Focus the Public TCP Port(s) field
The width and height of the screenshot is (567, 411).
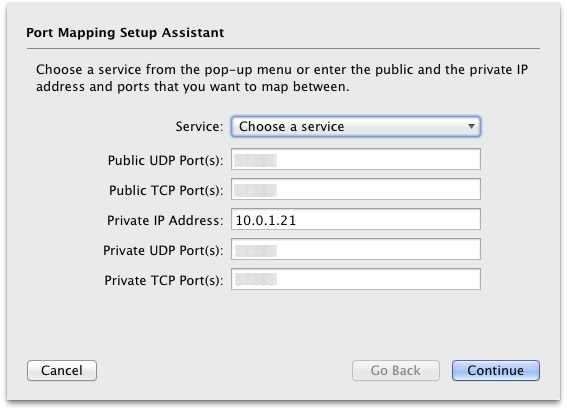pyautogui.click(x=356, y=189)
